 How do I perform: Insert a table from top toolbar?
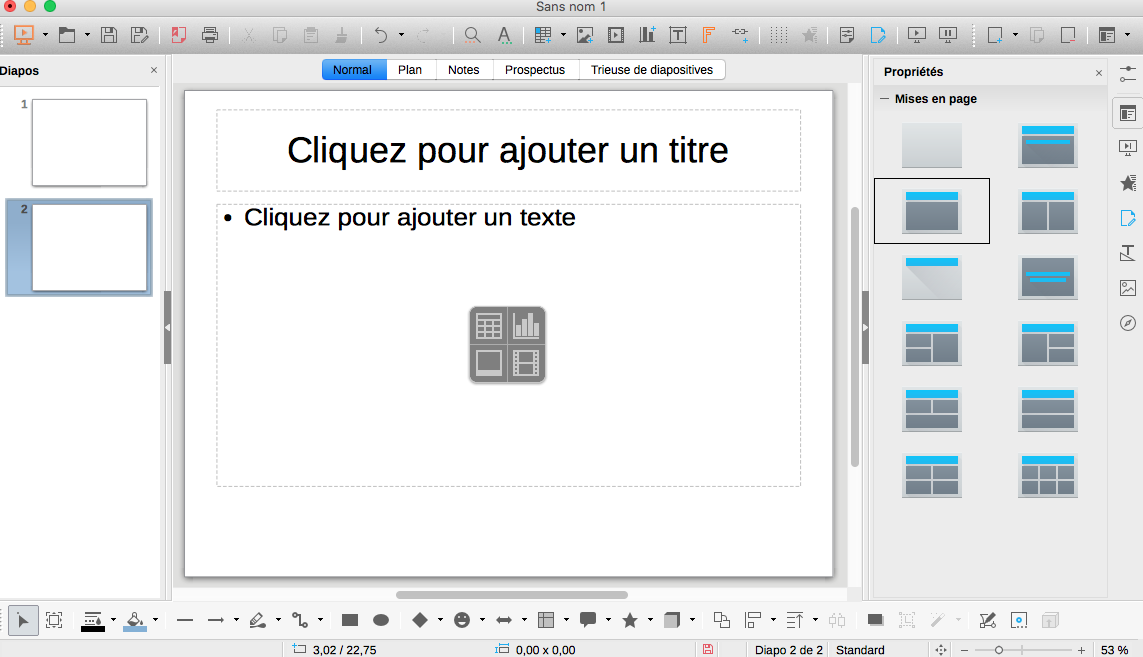coord(542,34)
